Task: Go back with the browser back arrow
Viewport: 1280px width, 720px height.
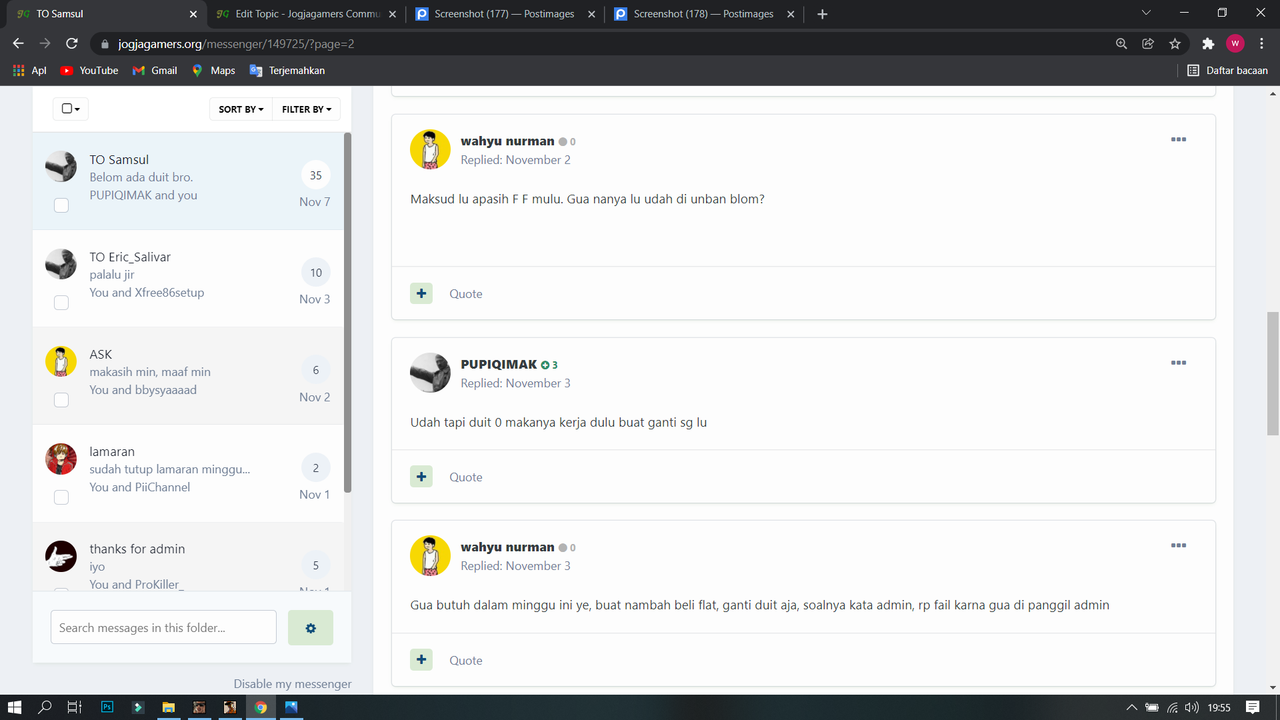Action: point(18,44)
